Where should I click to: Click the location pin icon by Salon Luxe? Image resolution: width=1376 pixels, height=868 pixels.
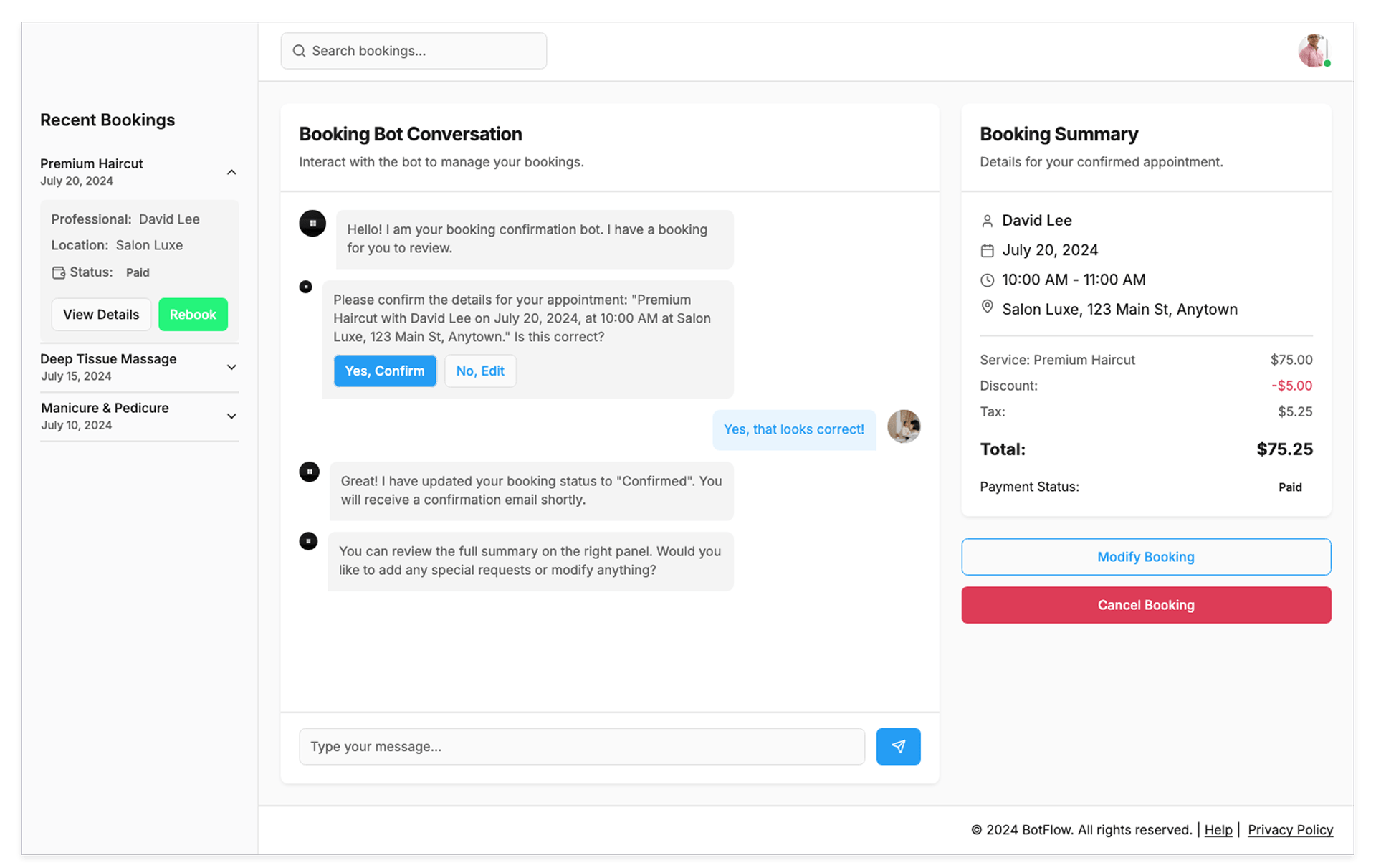(x=987, y=307)
